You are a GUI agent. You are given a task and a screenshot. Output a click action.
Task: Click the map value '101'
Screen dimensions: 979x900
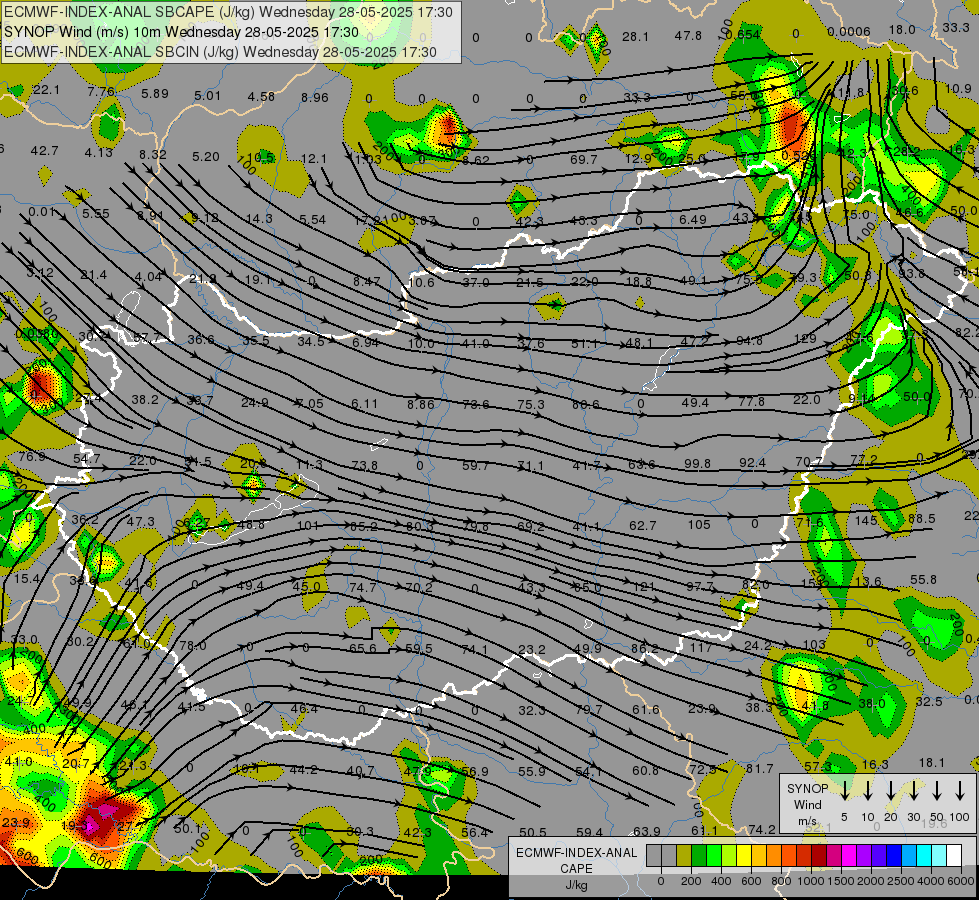click(x=308, y=526)
